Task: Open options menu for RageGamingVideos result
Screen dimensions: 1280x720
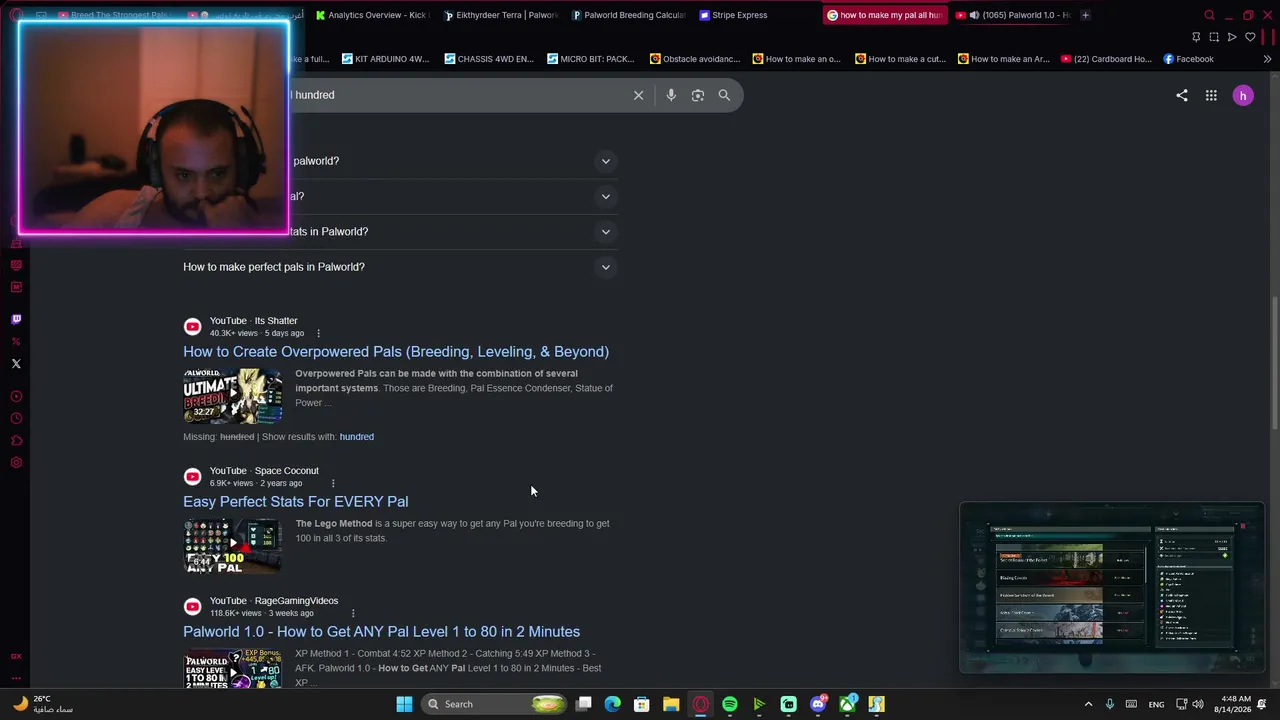Action: coord(353,613)
